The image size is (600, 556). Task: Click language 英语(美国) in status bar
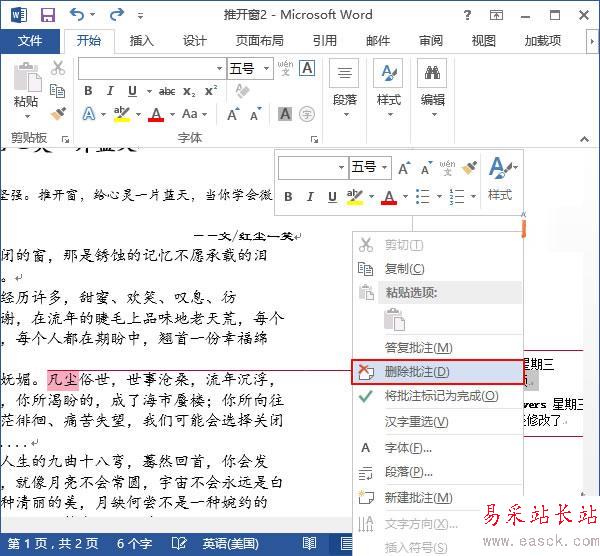point(230,544)
